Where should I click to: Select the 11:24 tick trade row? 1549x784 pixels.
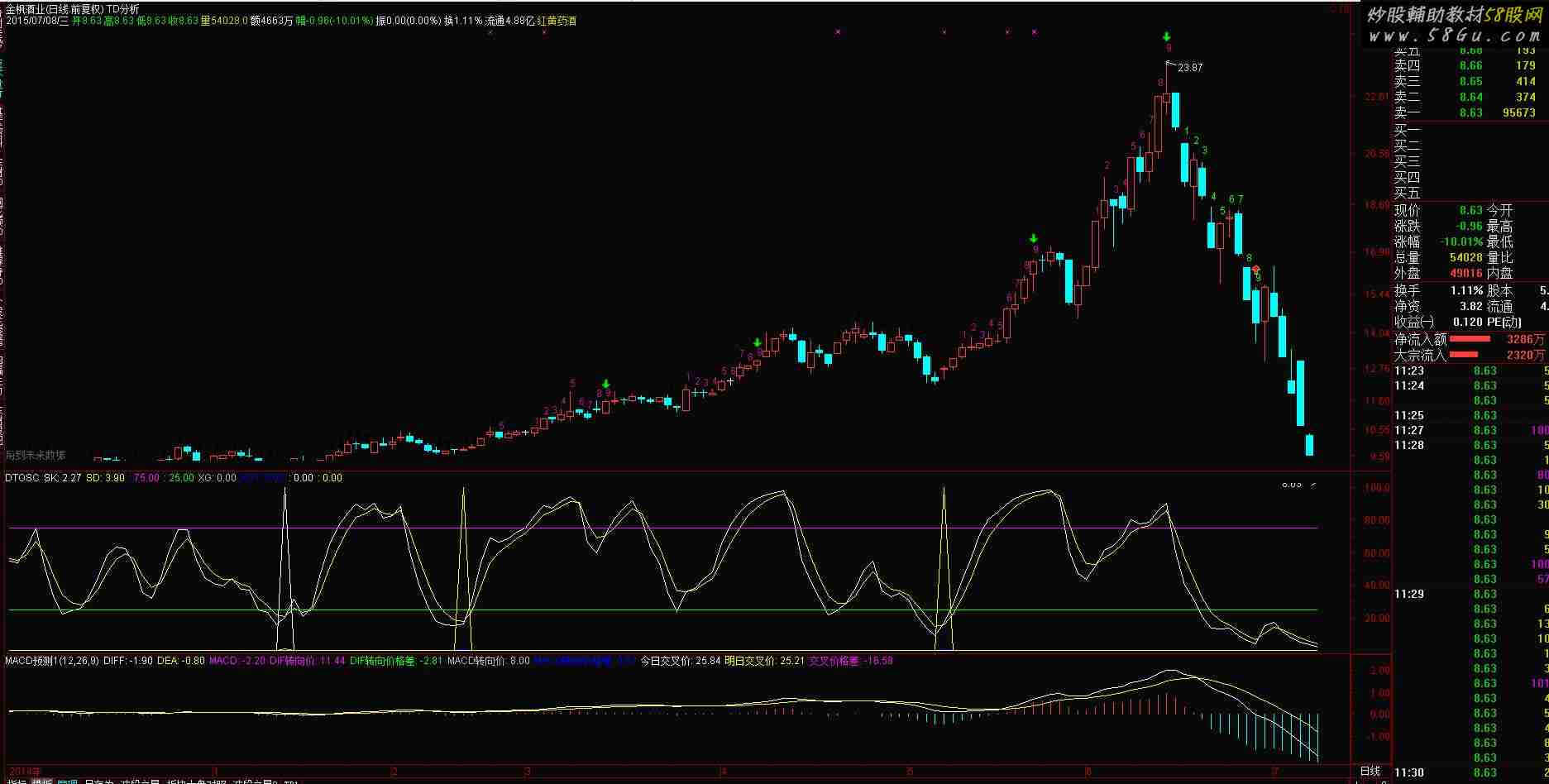(x=1470, y=386)
